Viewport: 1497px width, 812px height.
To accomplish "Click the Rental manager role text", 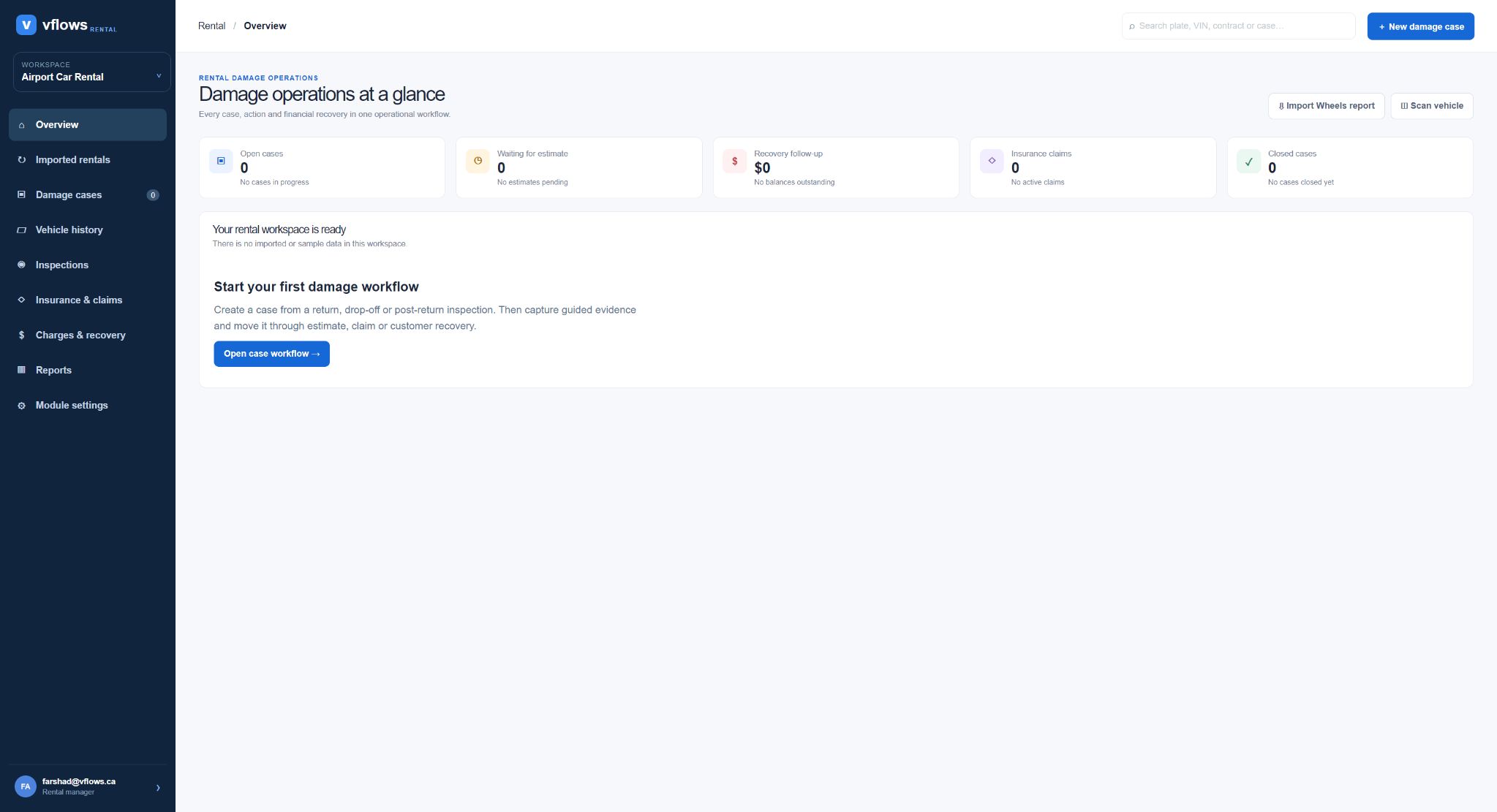I will click(x=68, y=792).
